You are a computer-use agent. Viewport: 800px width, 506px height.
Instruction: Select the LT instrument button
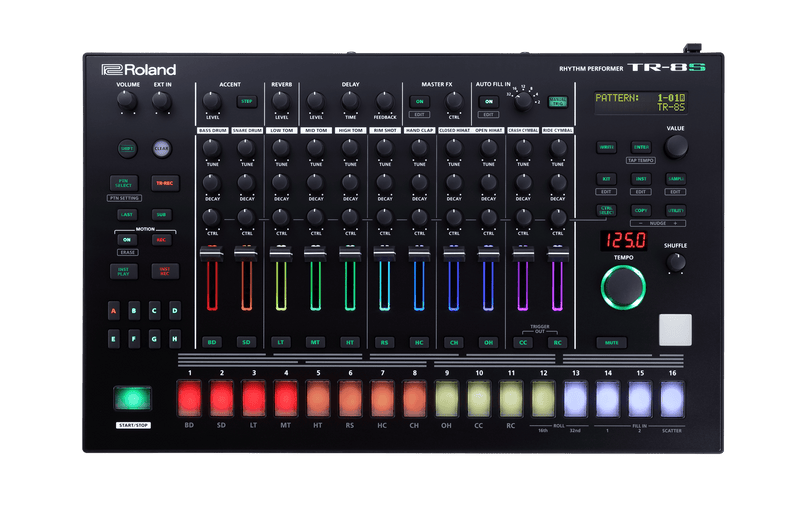281,342
